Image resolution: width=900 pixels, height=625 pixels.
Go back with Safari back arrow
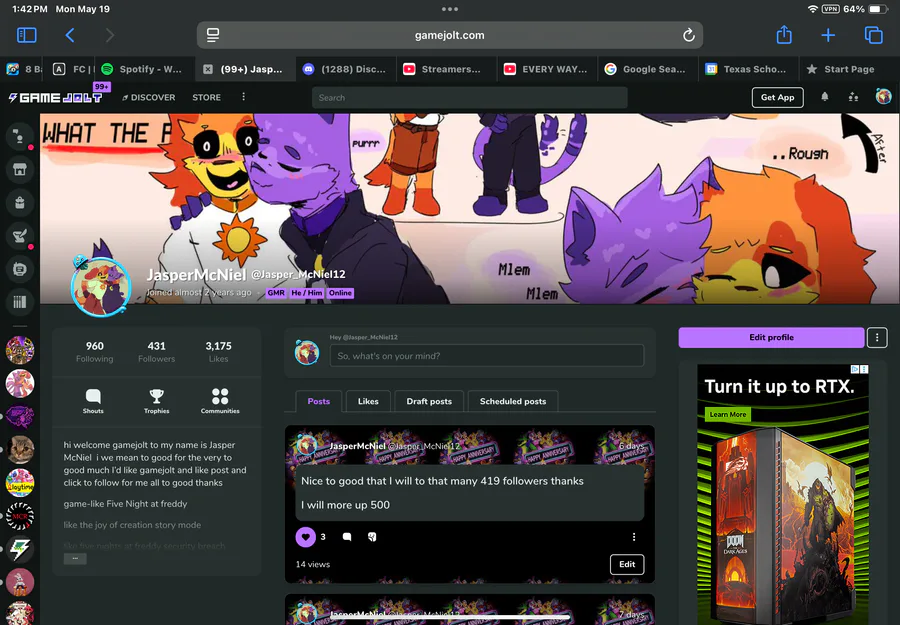click(70, 35)
